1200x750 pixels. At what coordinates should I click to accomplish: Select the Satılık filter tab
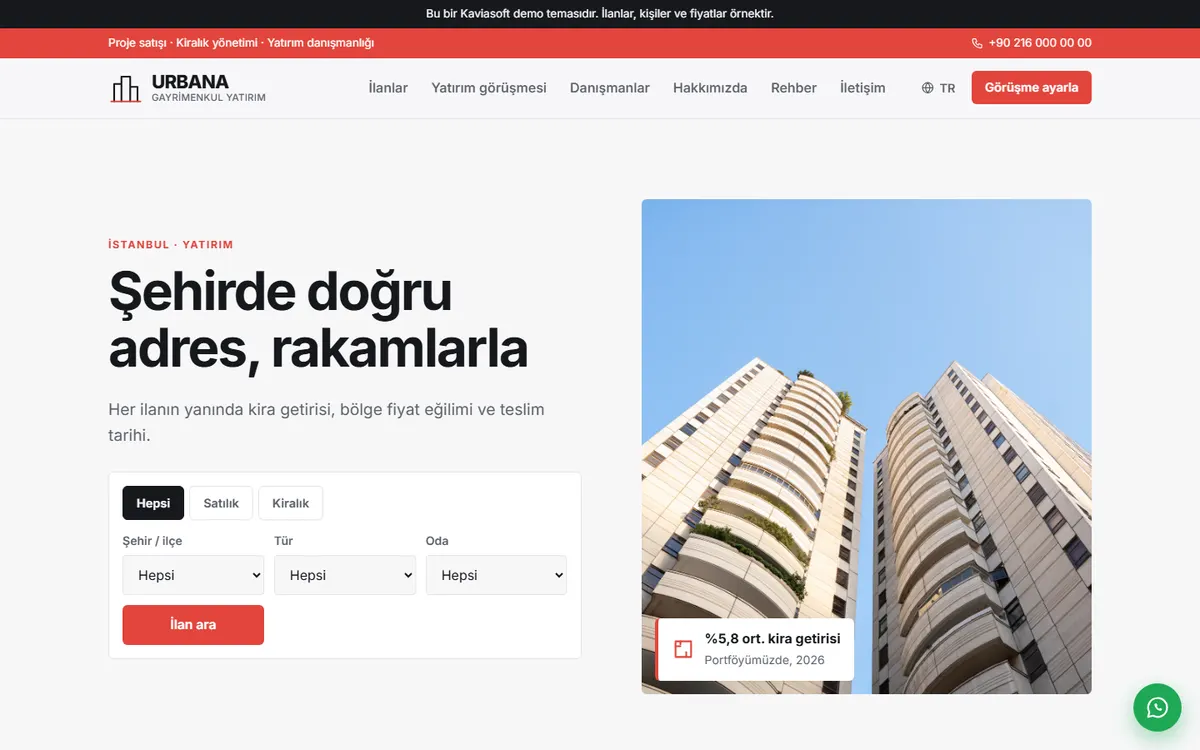click(221, 503)
